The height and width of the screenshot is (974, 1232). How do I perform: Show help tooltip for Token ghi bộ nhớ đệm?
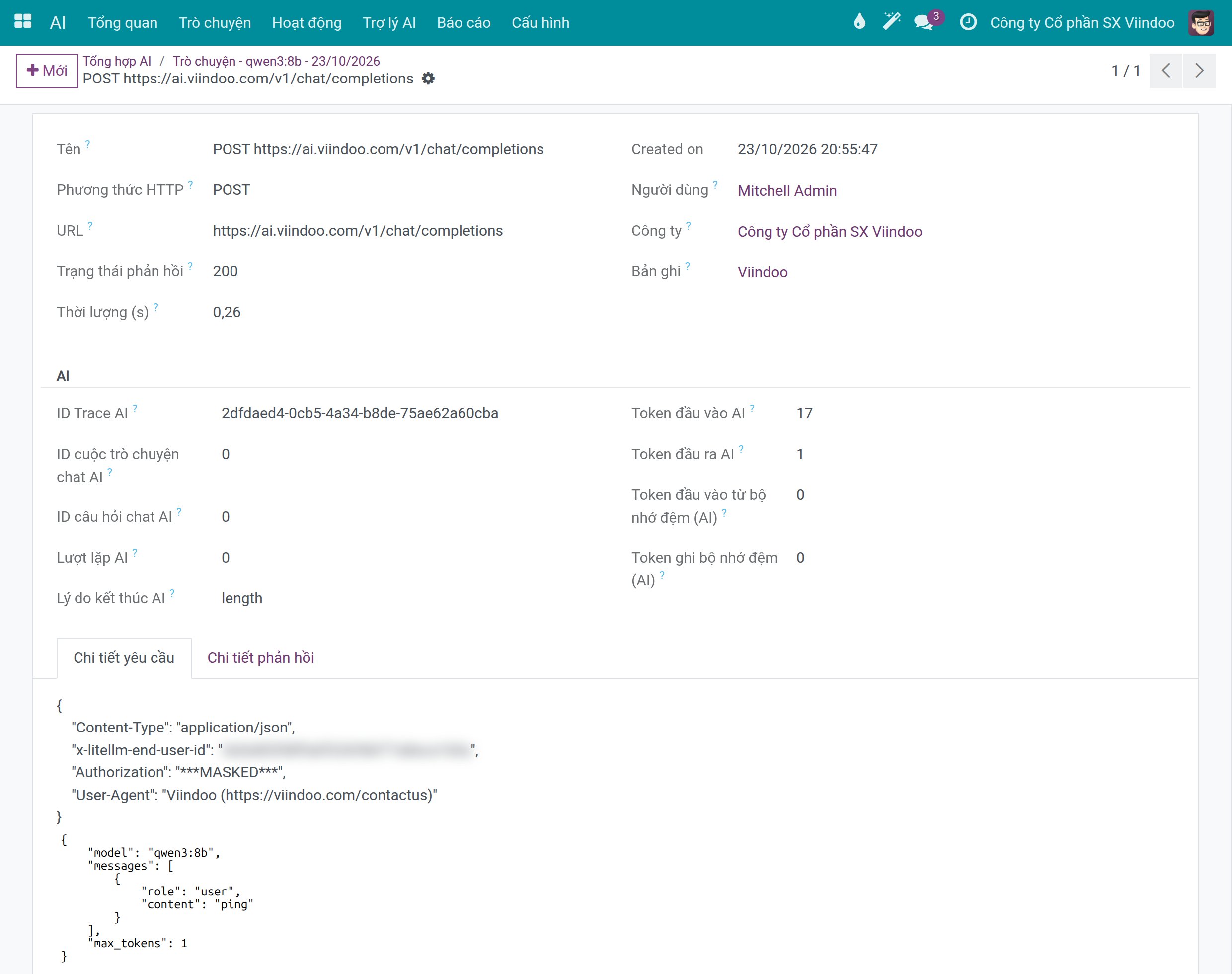pos(662,575)
